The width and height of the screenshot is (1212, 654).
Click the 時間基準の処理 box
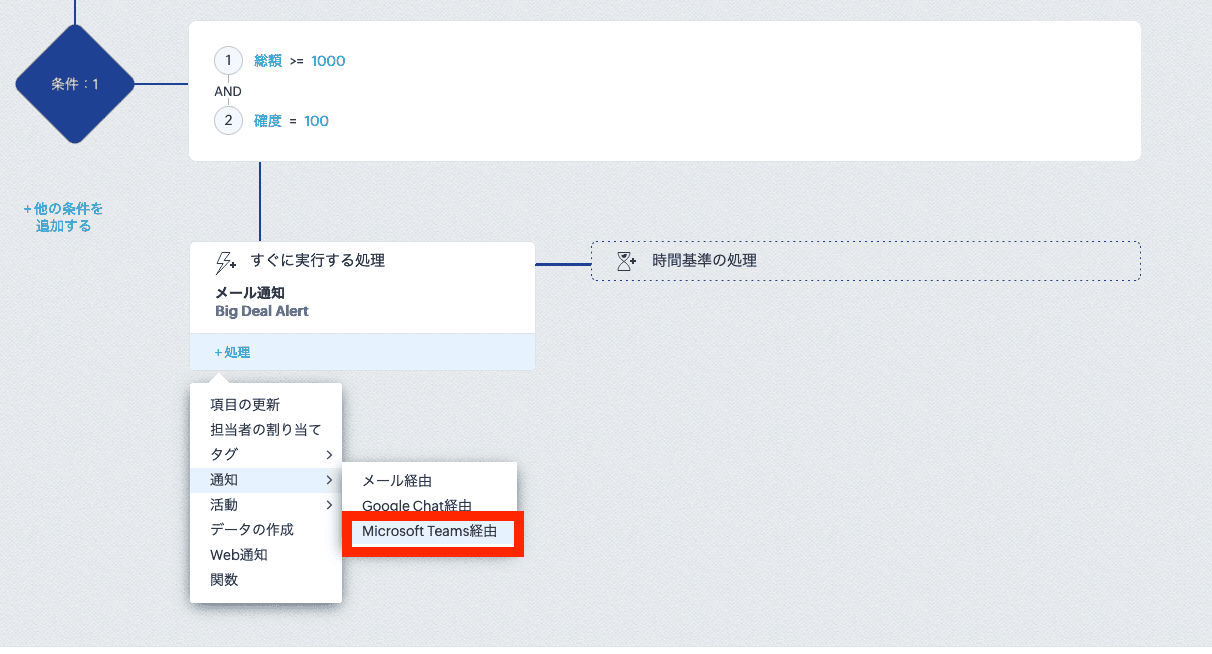click(865, 261)
